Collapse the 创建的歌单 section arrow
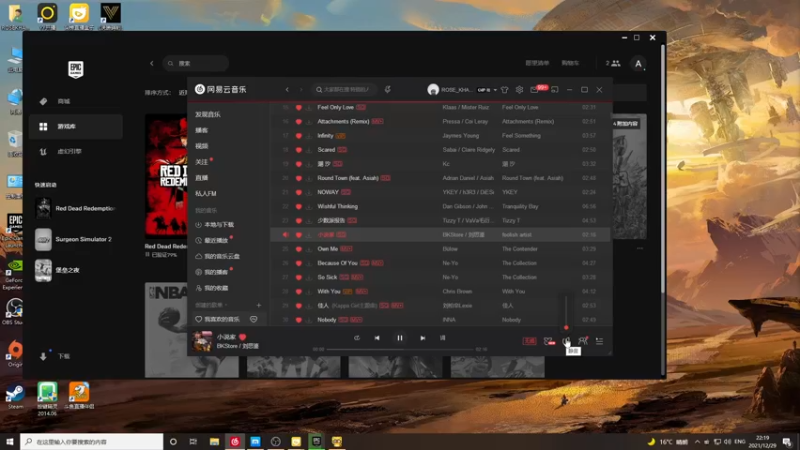 click(226, 305)
